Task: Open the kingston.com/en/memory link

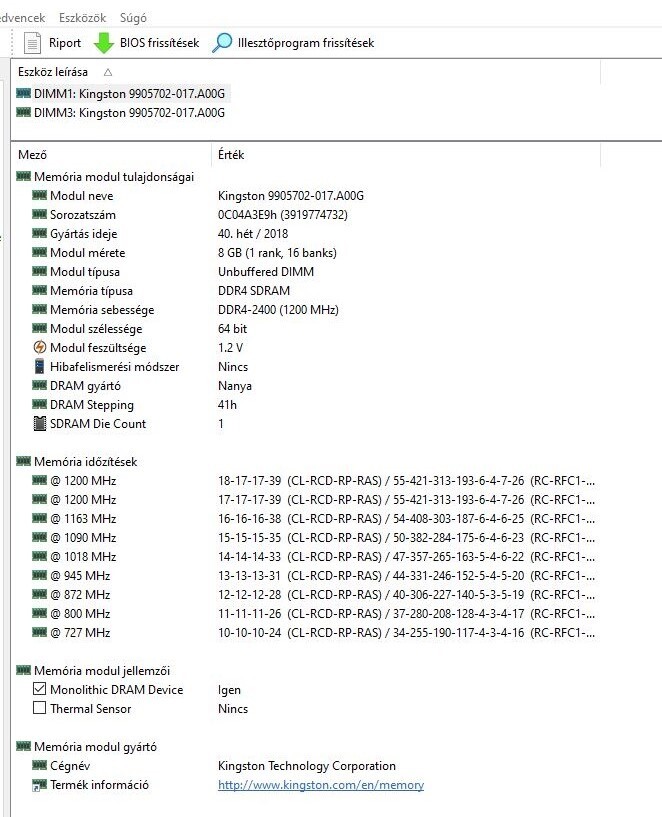Action: (x=321, y=785)
